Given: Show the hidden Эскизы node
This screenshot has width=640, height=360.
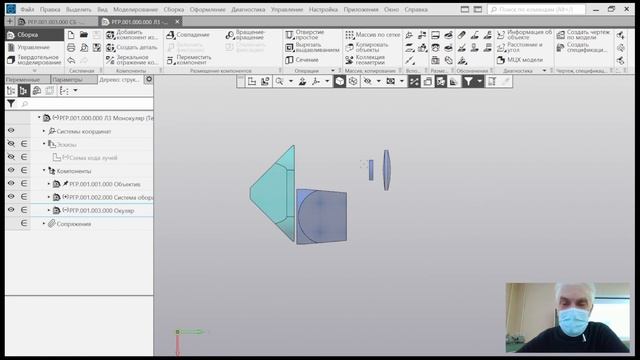Looking at the screenshot, I should point(11,144).
